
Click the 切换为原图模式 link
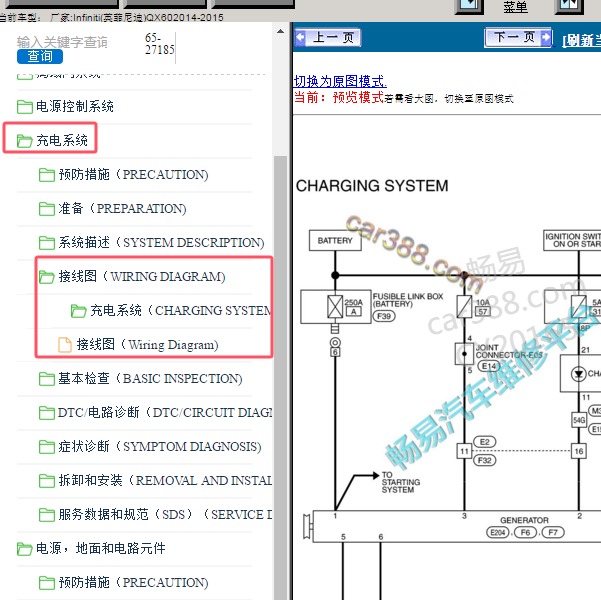point(340,81)
